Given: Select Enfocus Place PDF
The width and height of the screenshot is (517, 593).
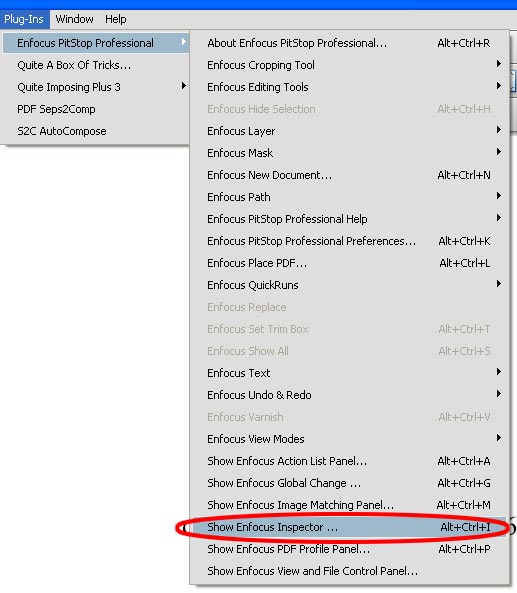Looking at the screenshot, I should point(348,263).
